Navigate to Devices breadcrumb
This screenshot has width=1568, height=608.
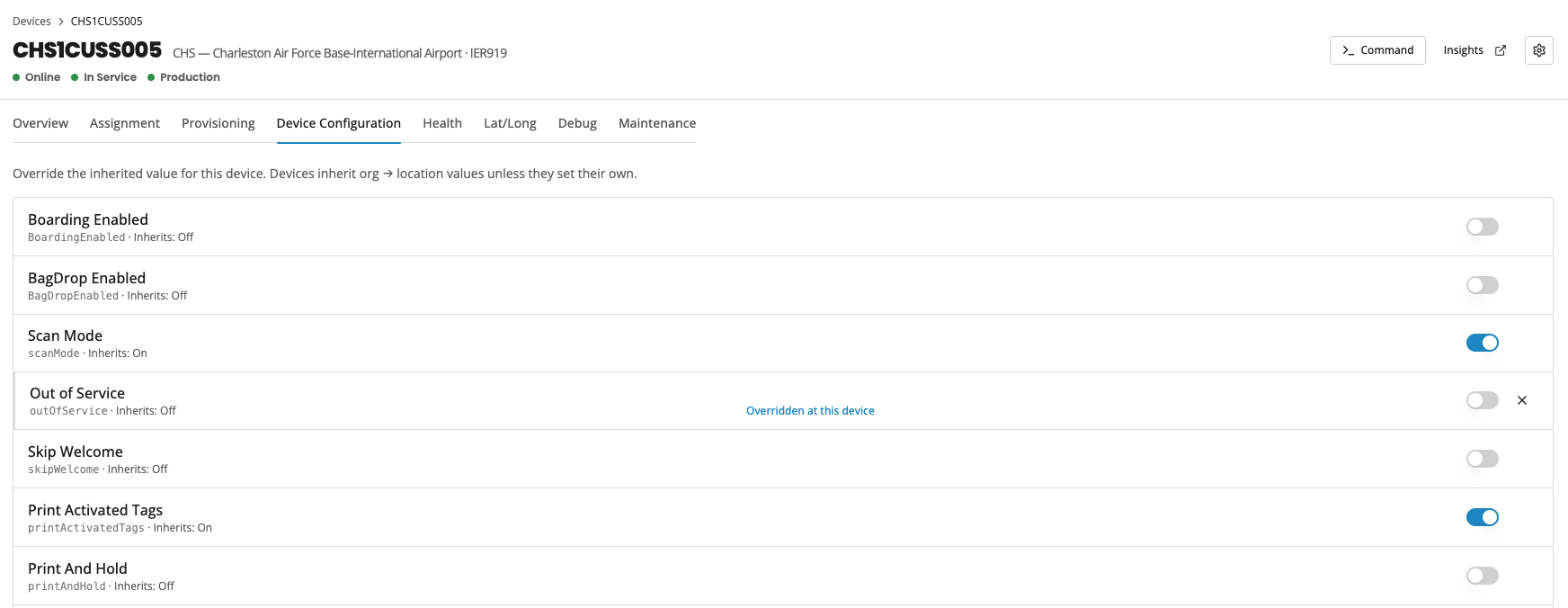point(31,22)
